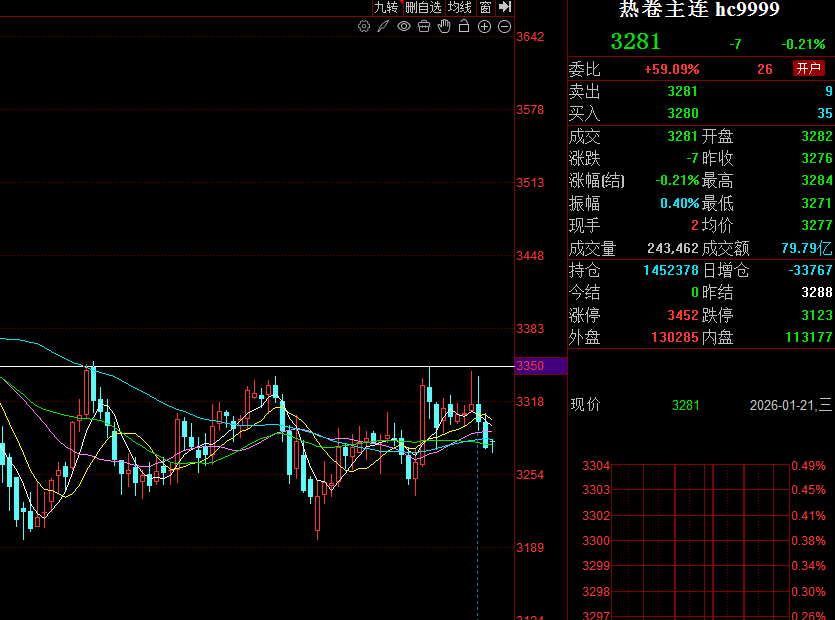Screen dimensions: 835x620
Task: Click the 热卷主连 hc9999 title
Action: pos(699,9)
